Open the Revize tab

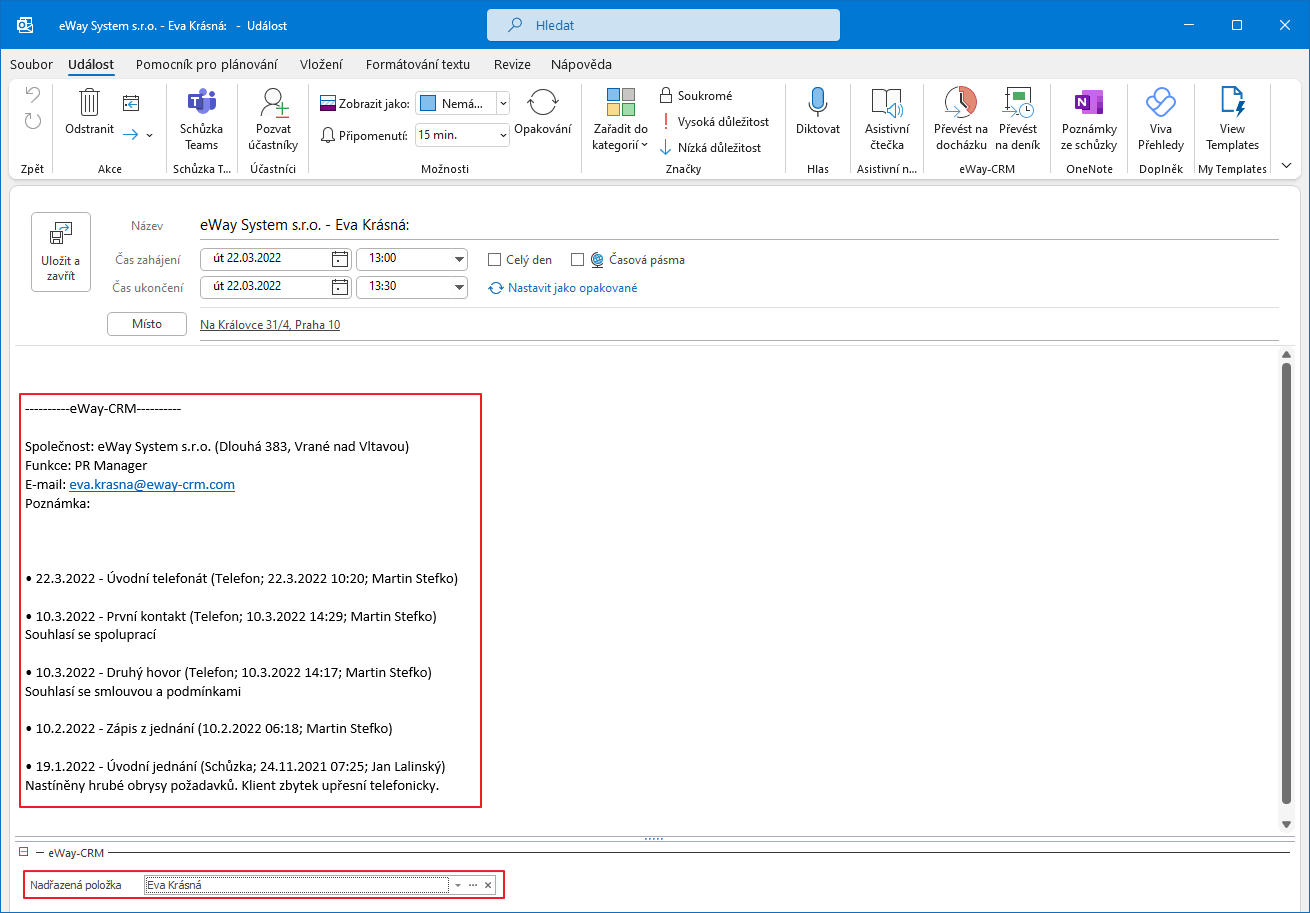(512, 64)
